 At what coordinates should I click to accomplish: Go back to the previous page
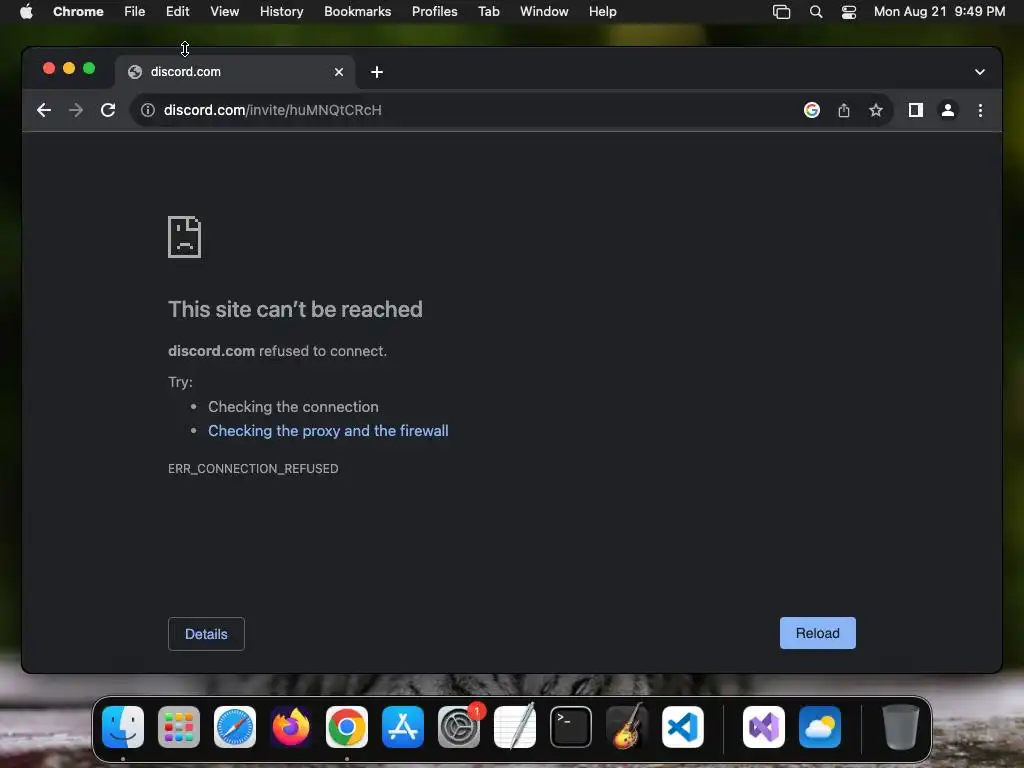44,110
